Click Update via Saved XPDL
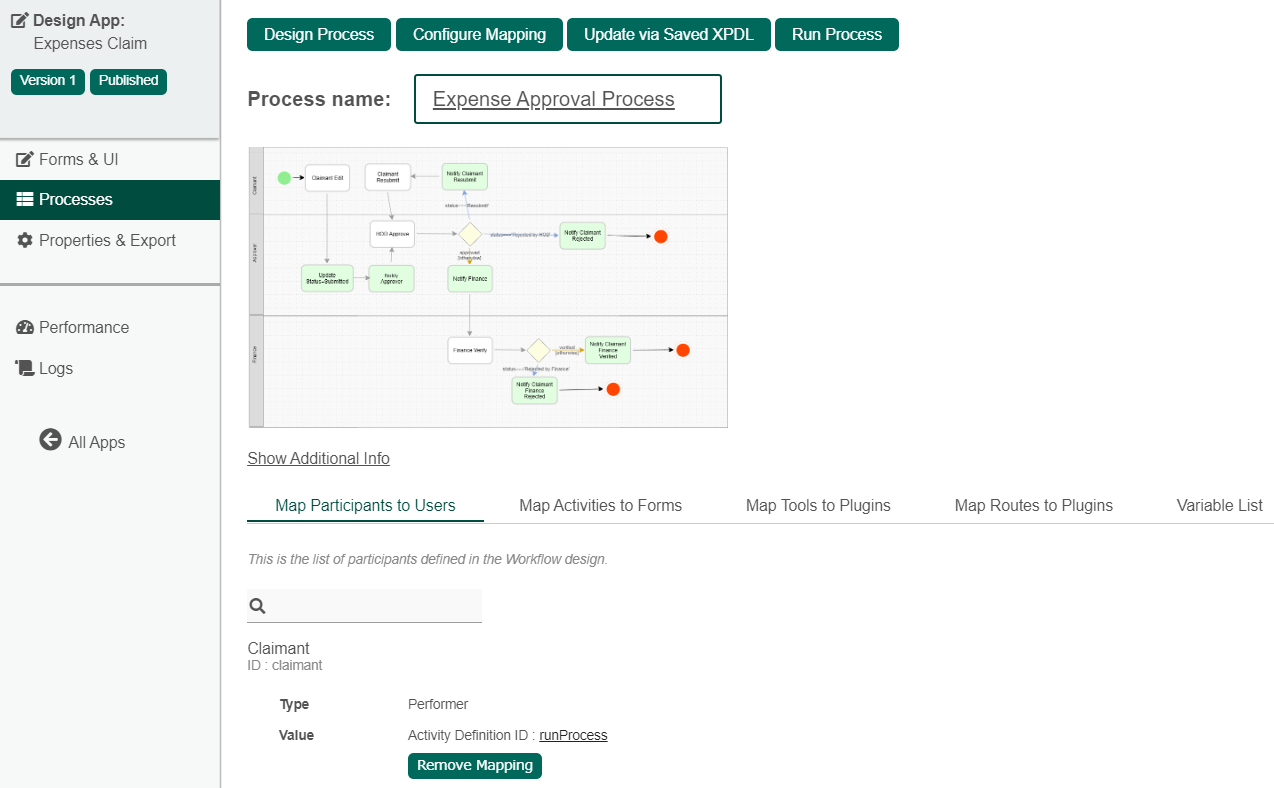The height and width of the screenshot is (788, 1274). coord(668,34)
